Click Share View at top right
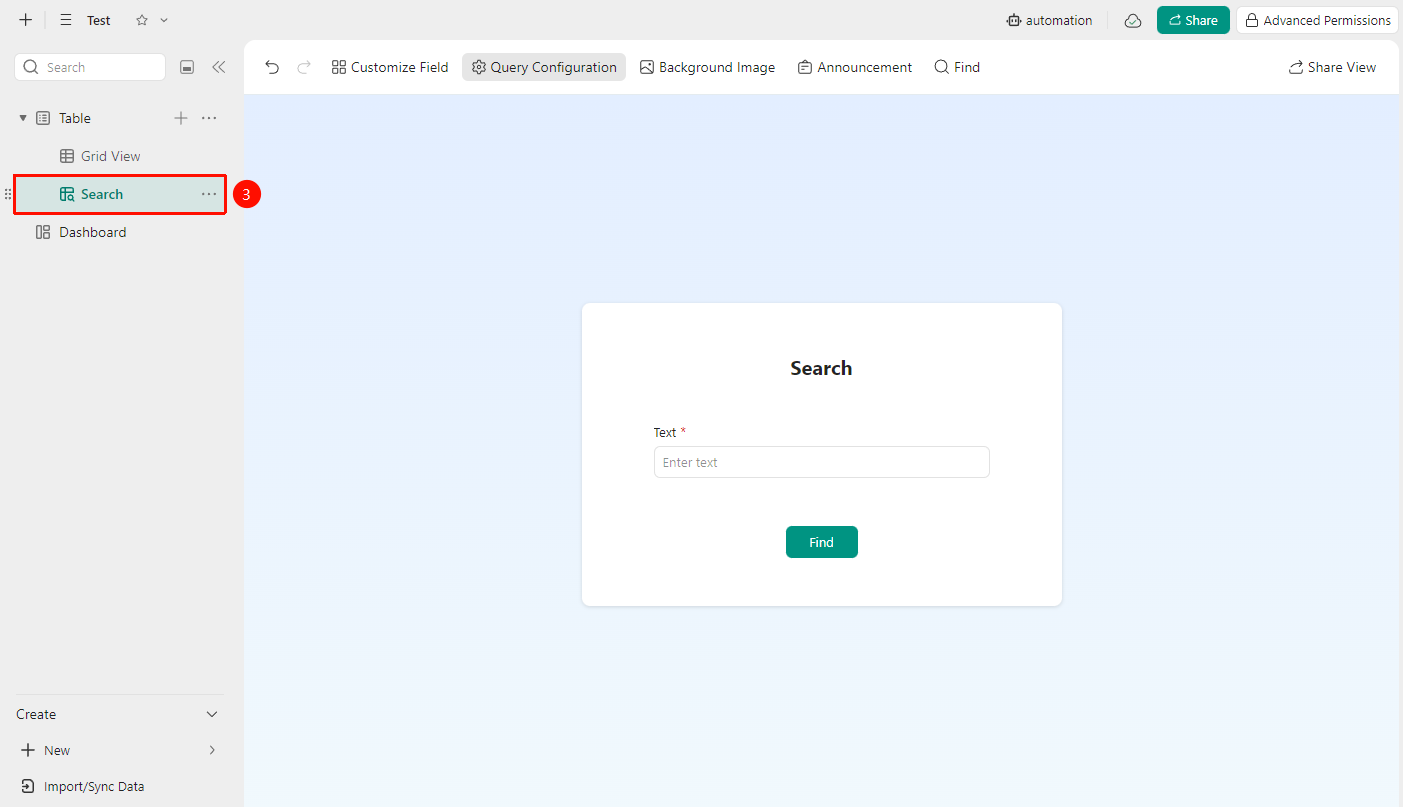Image resolution: width=1403 pixels, height=807 pixels. point(1332,67)
